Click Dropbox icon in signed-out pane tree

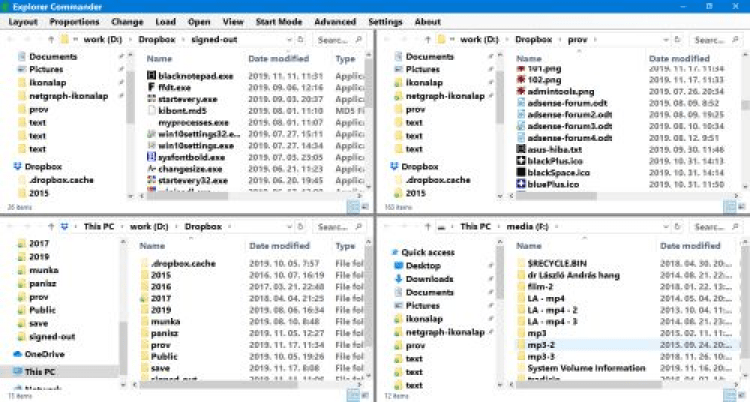(x=18, y=167)
